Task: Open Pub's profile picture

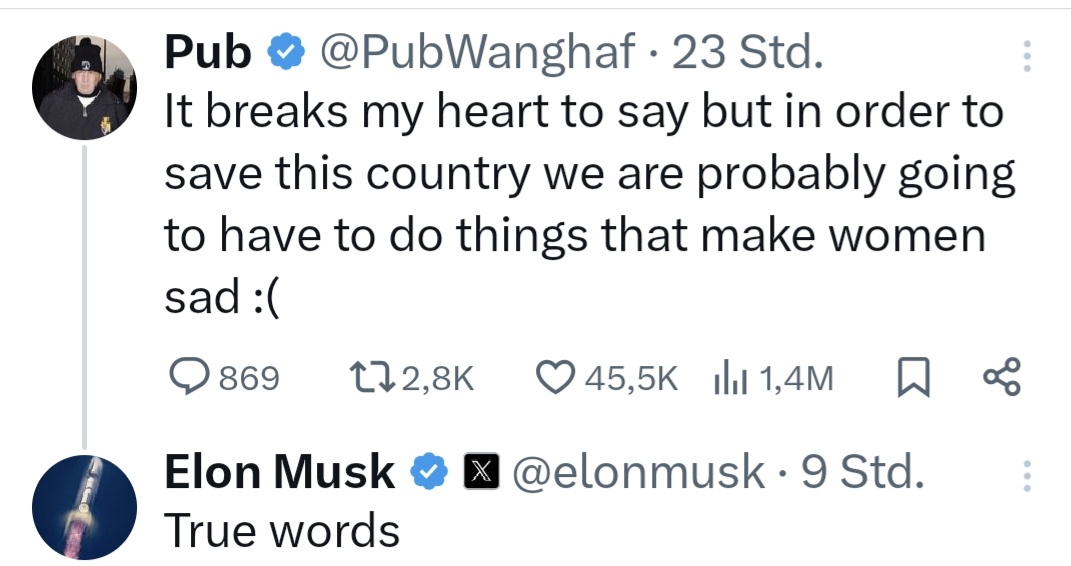Action: [84, 87]
